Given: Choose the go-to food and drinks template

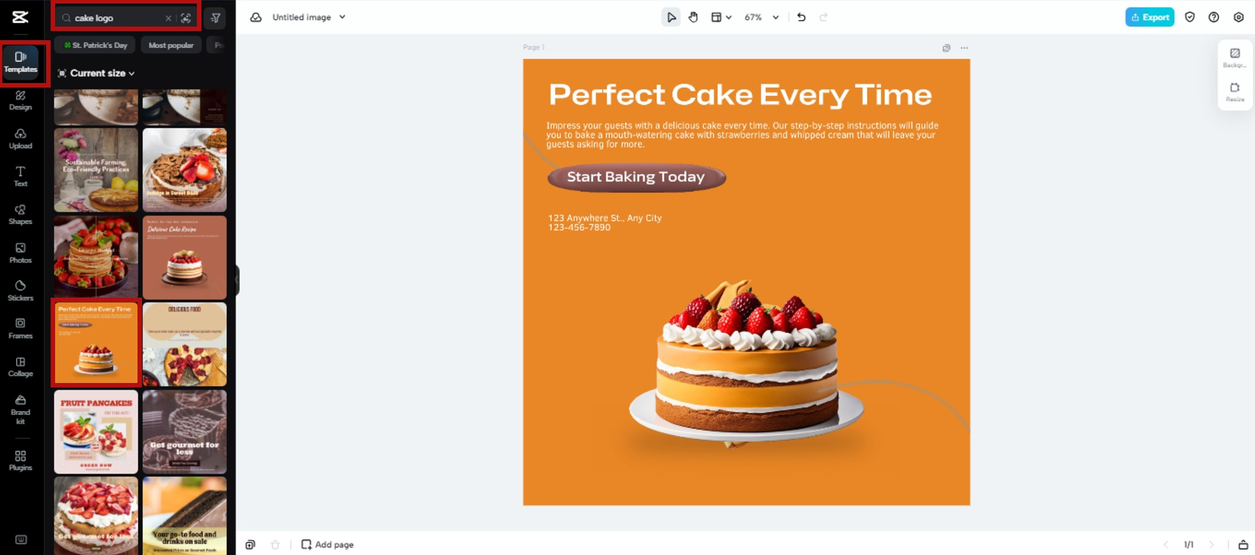Looking at the screenshot, I should coord(185,516).
